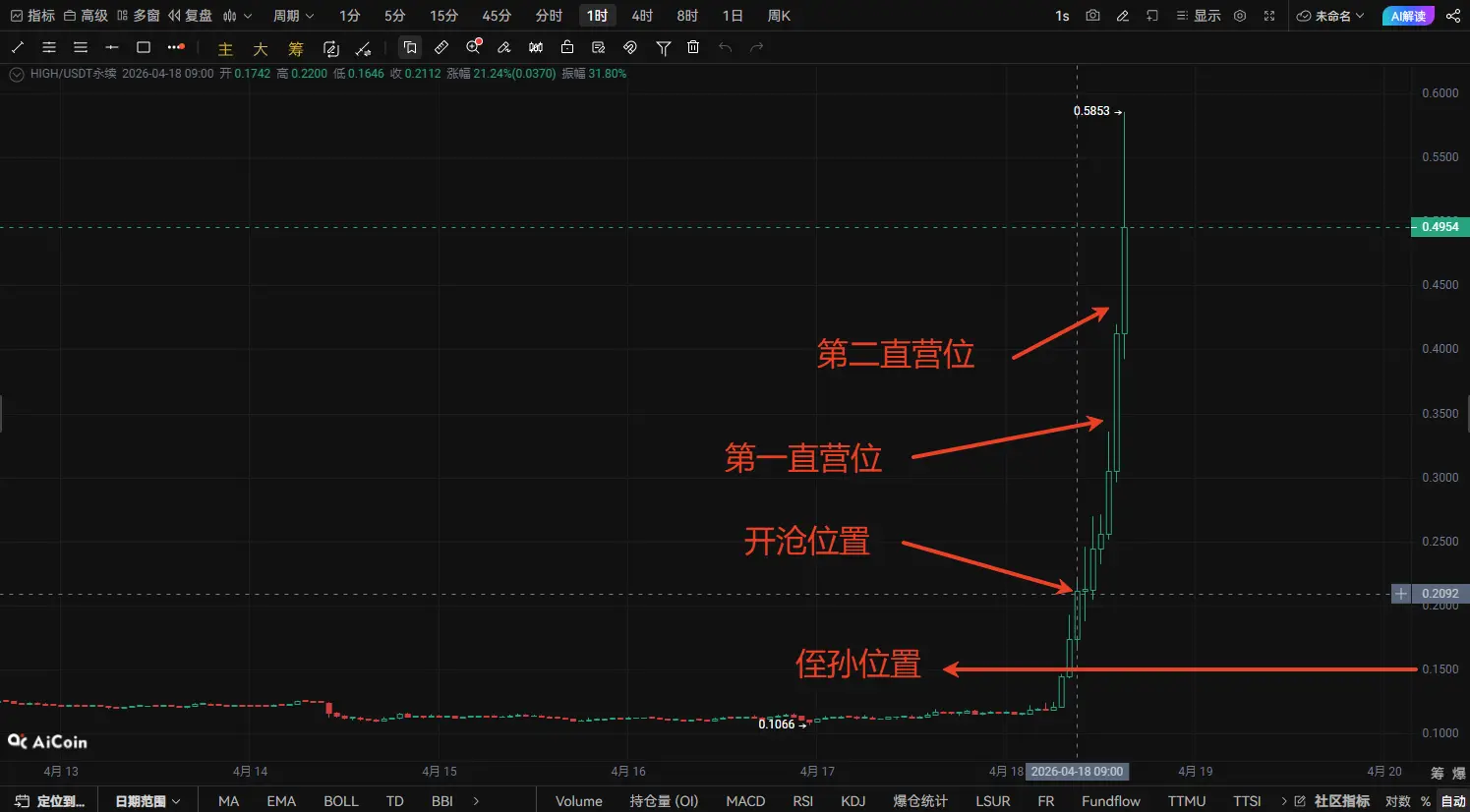
Task: Activate the zoom-in magnifier tool
Action: coord(474,46)
